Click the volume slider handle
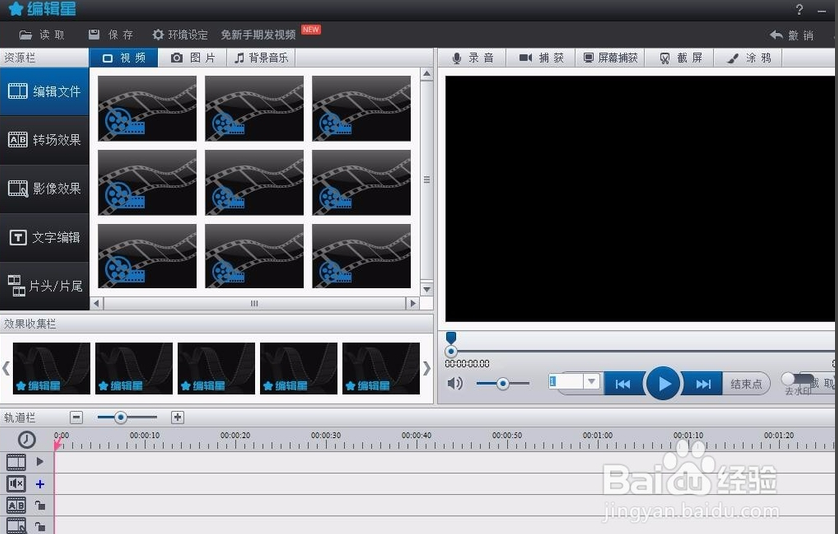The height and width of the screenshot is (534, 838). (x=502, y=383)
